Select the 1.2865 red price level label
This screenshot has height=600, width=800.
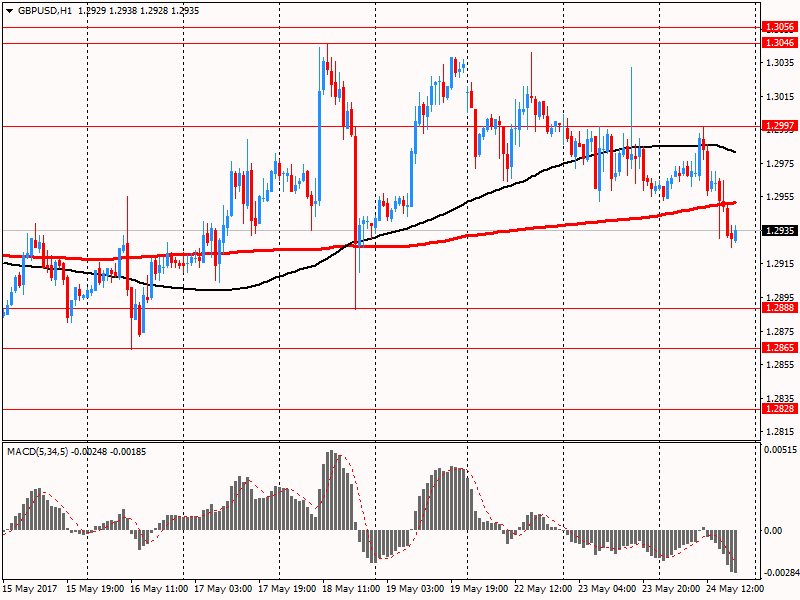pyautogui.click(x=780, y=347)
